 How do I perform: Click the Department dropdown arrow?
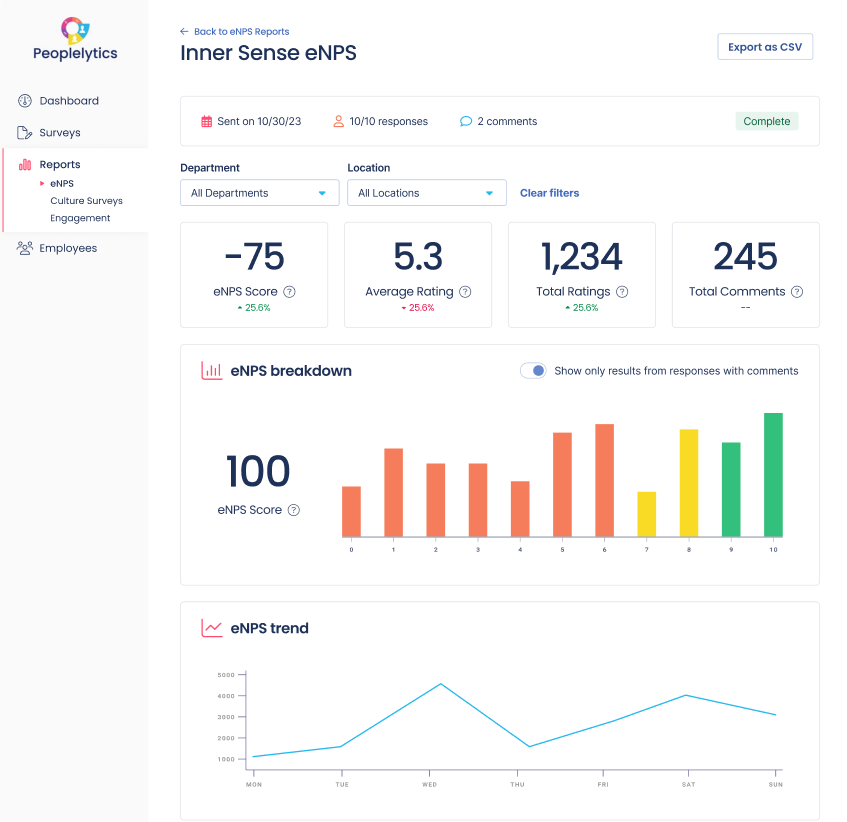coord(322,193)
